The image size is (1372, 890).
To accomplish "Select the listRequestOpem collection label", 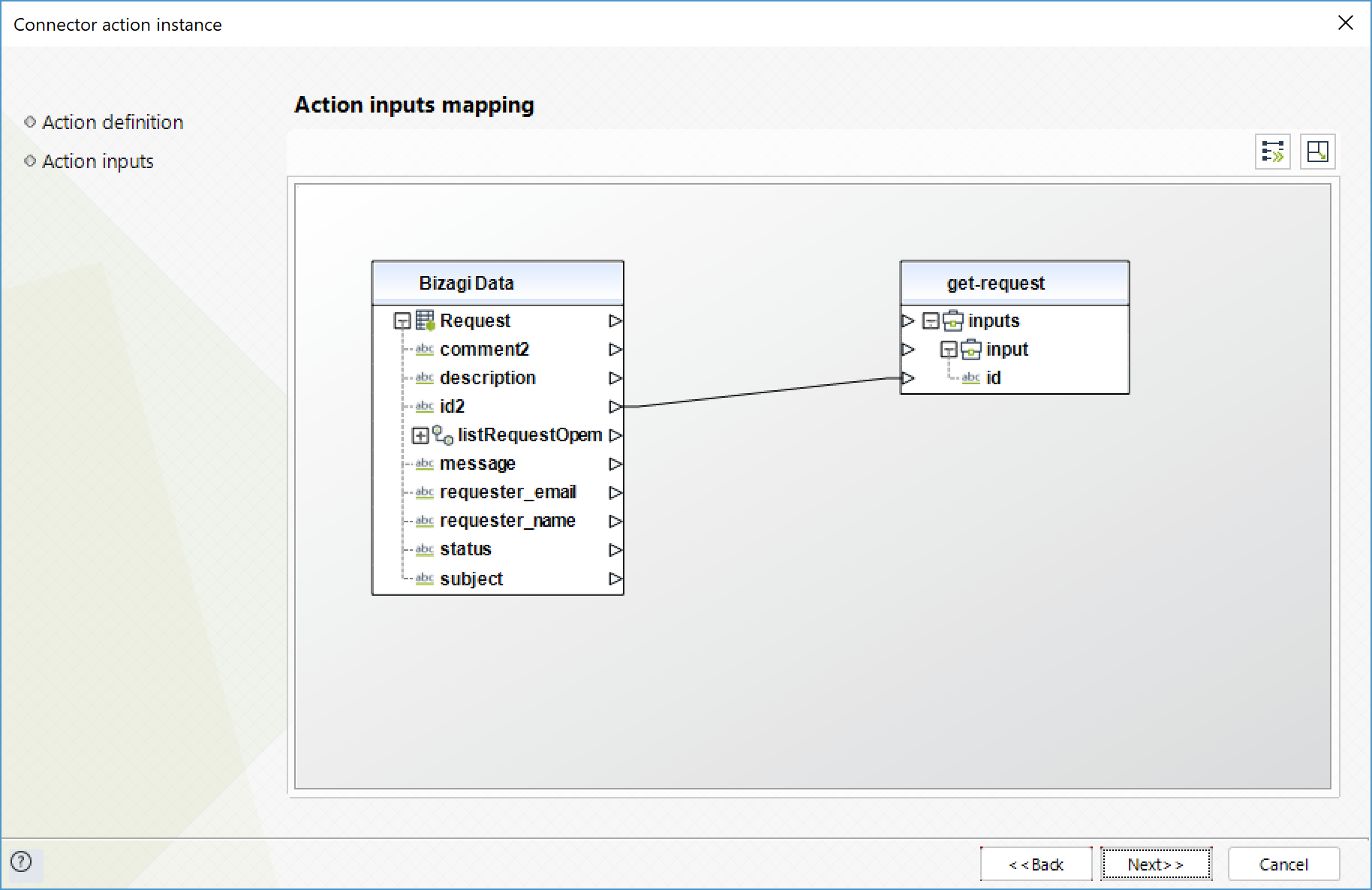I will (x=530, y=435).
